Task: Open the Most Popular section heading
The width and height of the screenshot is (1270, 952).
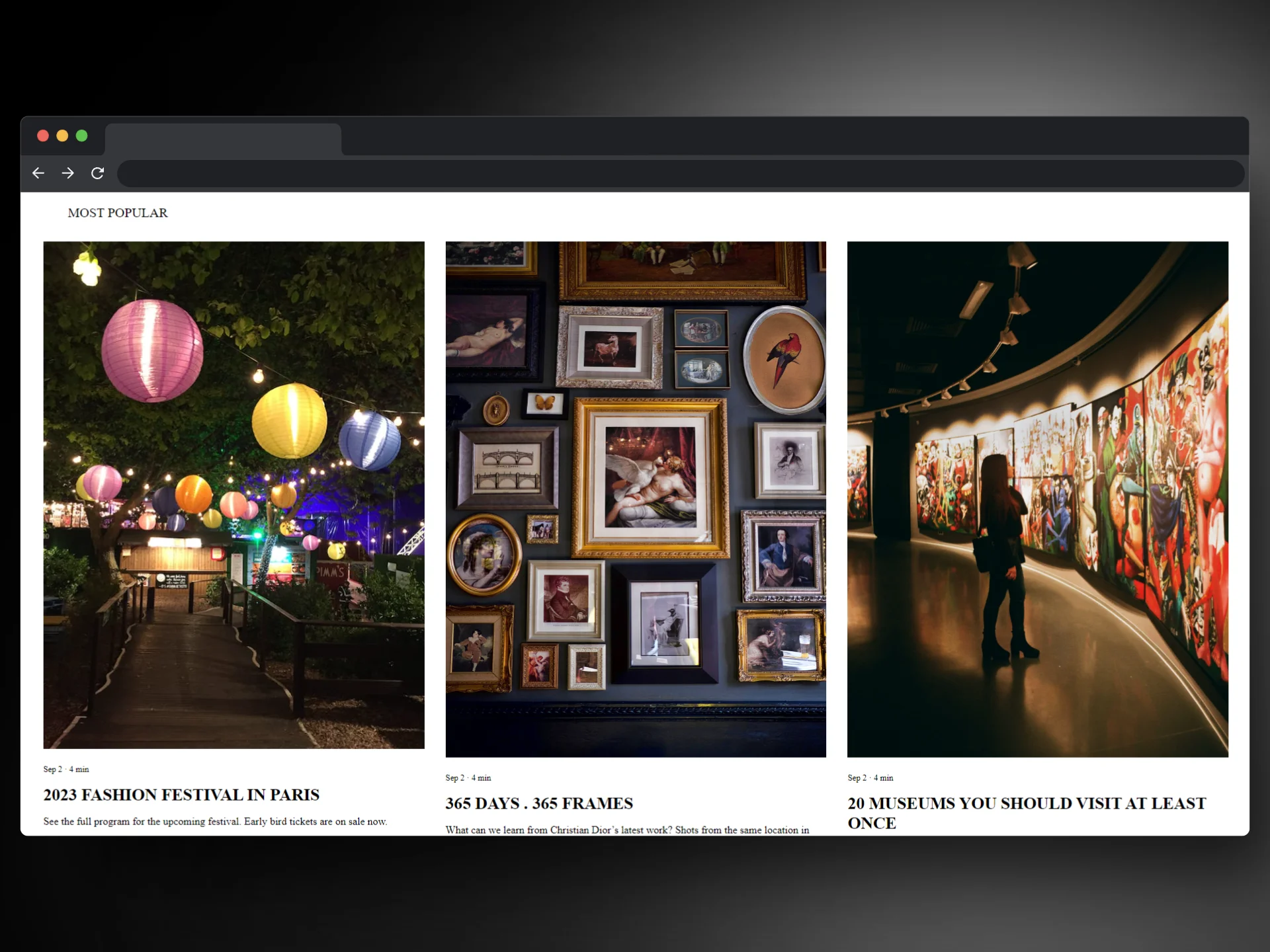Action: pos(118,213)
